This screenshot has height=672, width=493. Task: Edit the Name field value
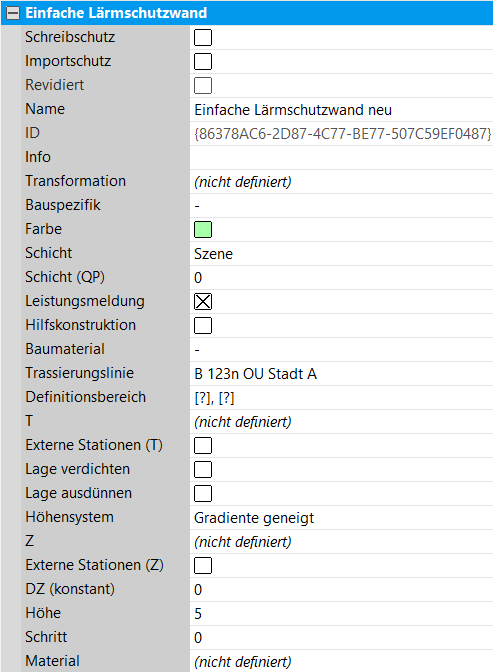[341, 110]
